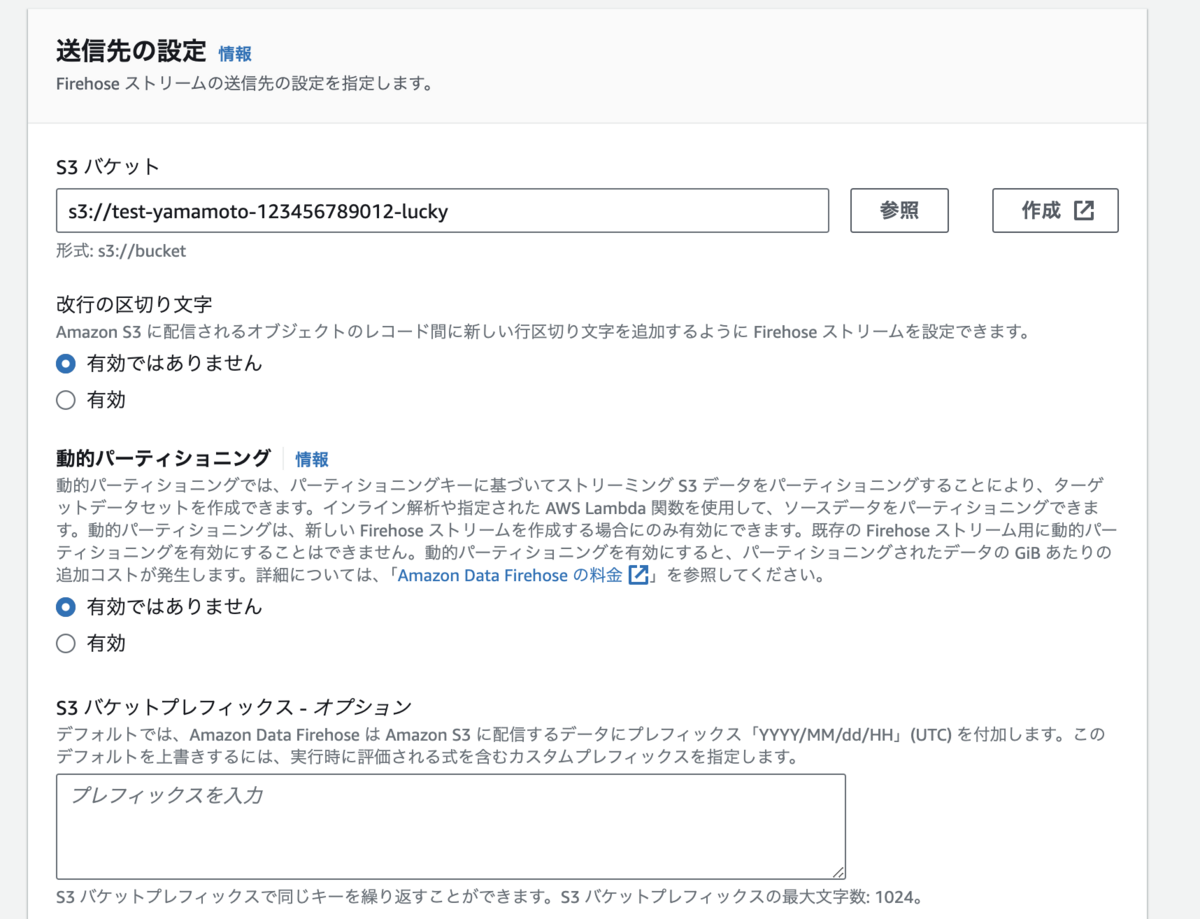Click the 作成 button's external link icon
This screenshot has height=919, width=1200.
pos(1084,211)
